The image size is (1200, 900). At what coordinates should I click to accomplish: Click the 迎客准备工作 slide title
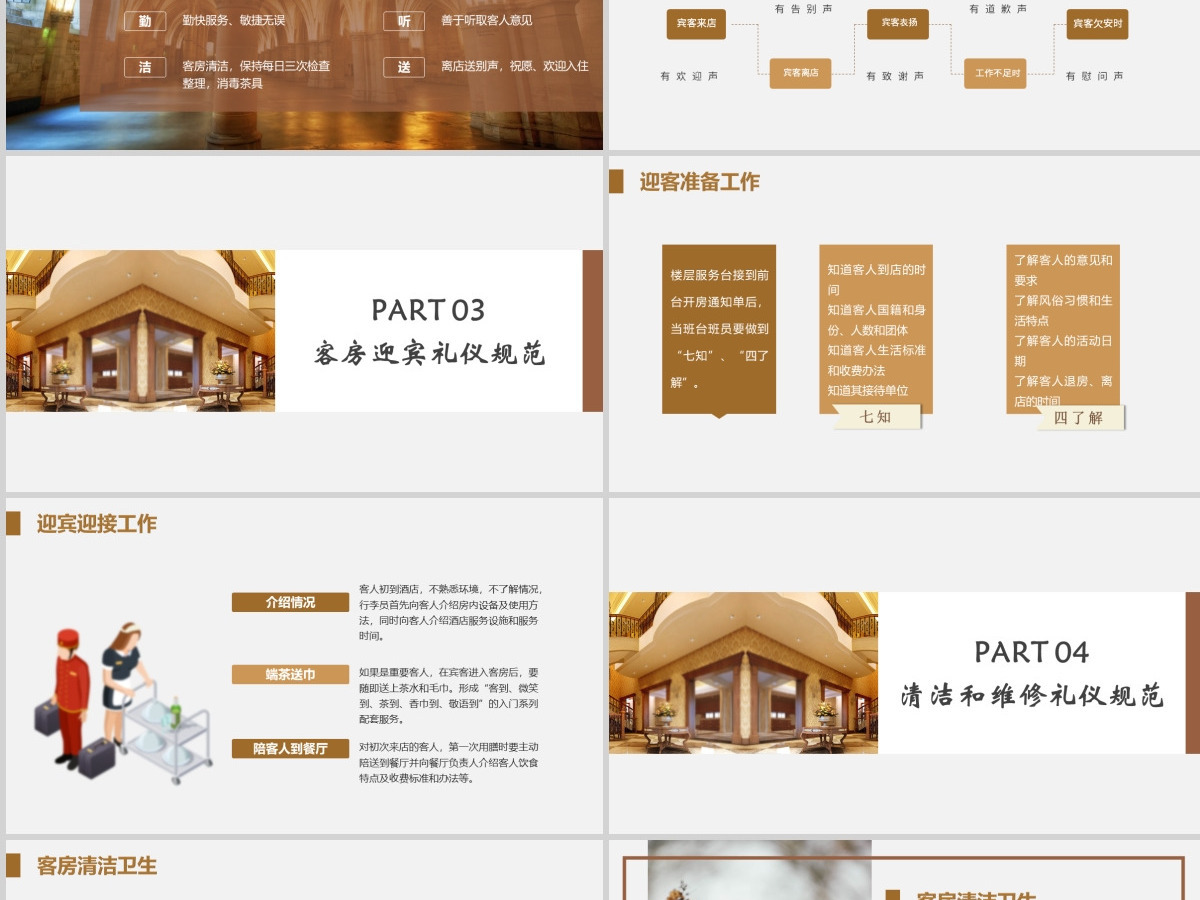tap(700, 182)
